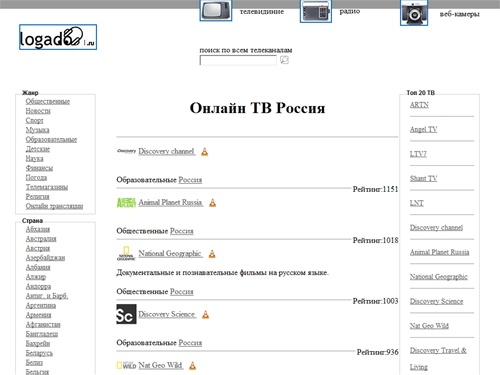The image size is (500, 375).
Task: Open Angel TV in Top 20 TV
Action: point(423,129)
